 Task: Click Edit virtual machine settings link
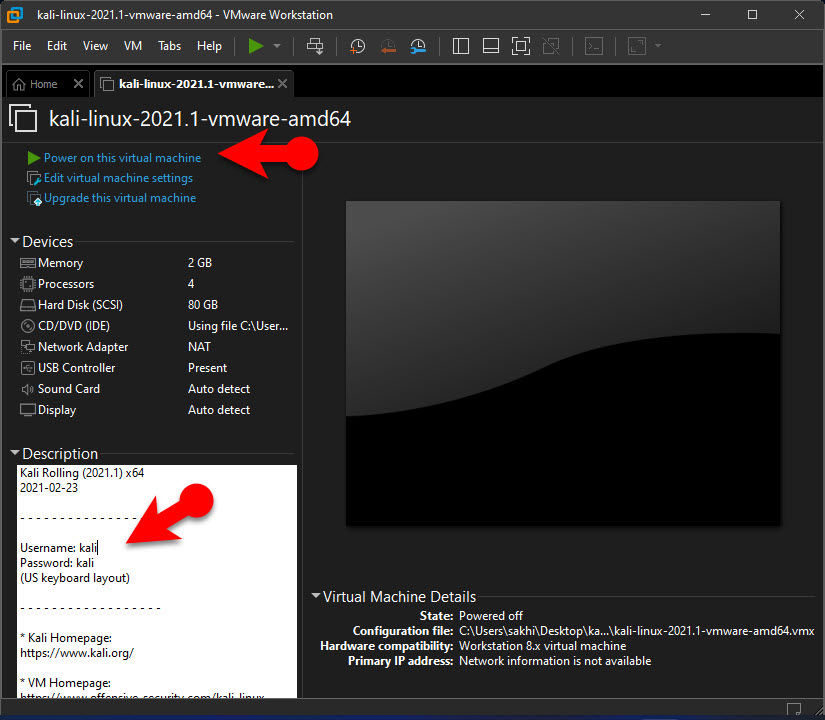[118, 178]
